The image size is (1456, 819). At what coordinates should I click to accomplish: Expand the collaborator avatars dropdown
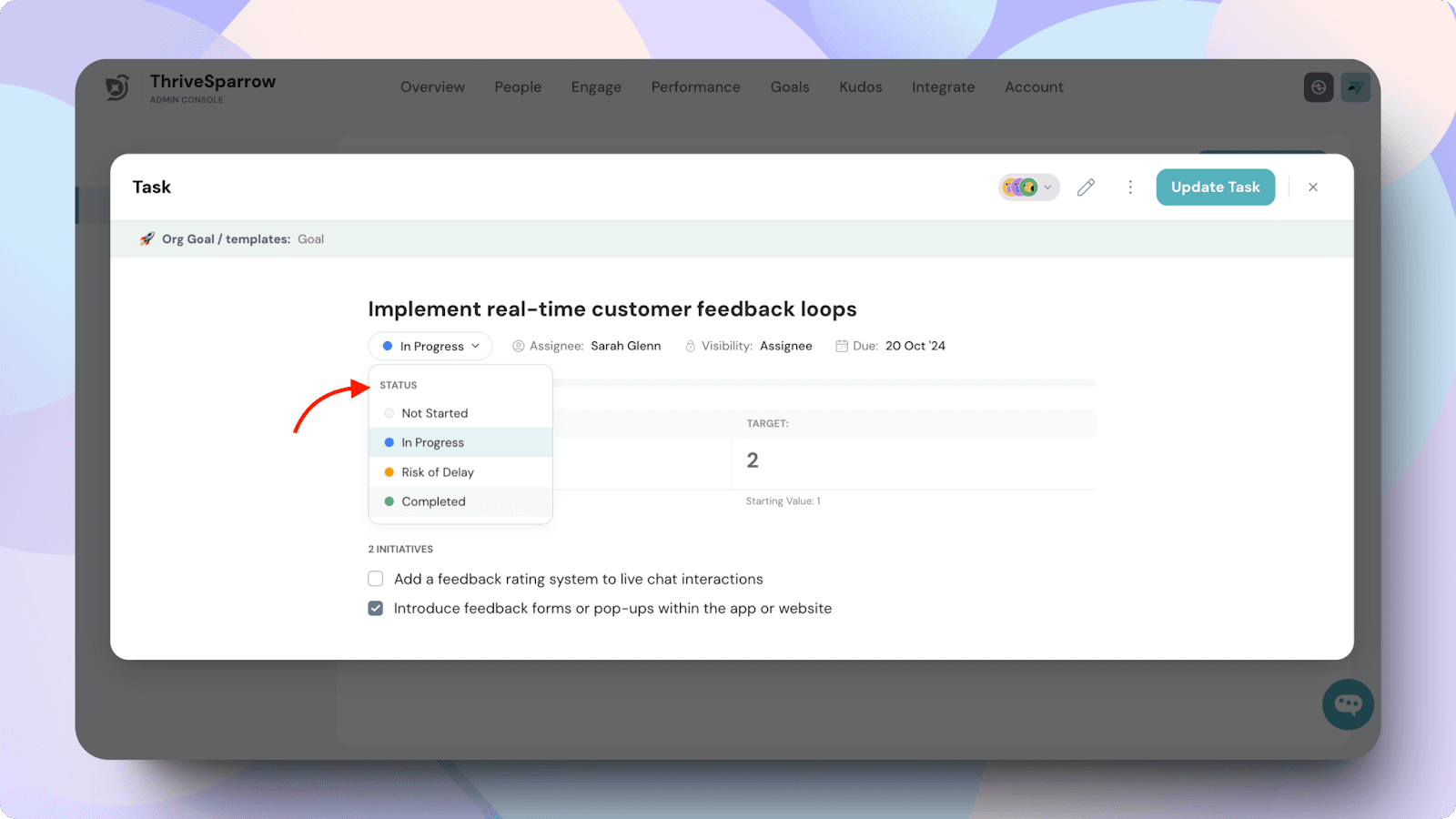[x=1029, y=187]
